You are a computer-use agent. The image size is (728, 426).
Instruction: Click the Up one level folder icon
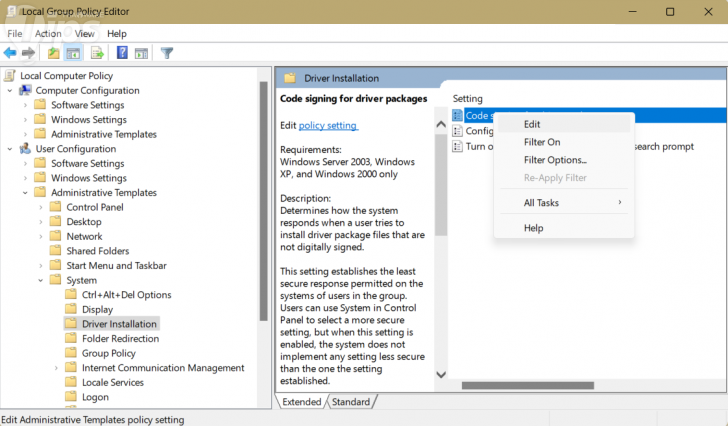53,53
